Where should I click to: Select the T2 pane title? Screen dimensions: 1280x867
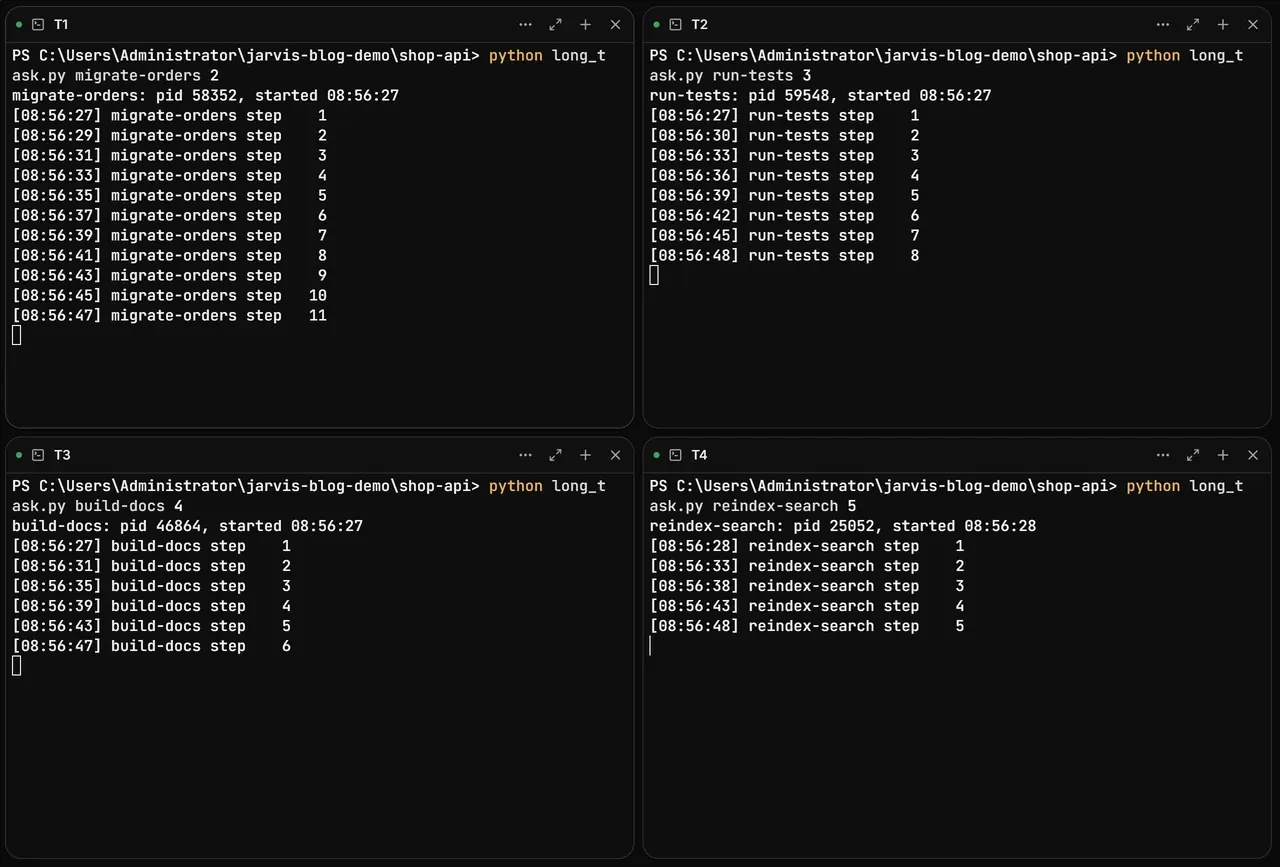click(x=699, y=24)
